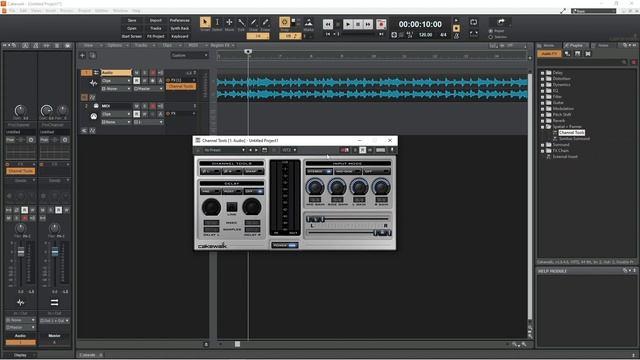This screenshot has width=640, height=360.
Task: Open Audio track None input dropdown
Action: (x=116, y=89)
